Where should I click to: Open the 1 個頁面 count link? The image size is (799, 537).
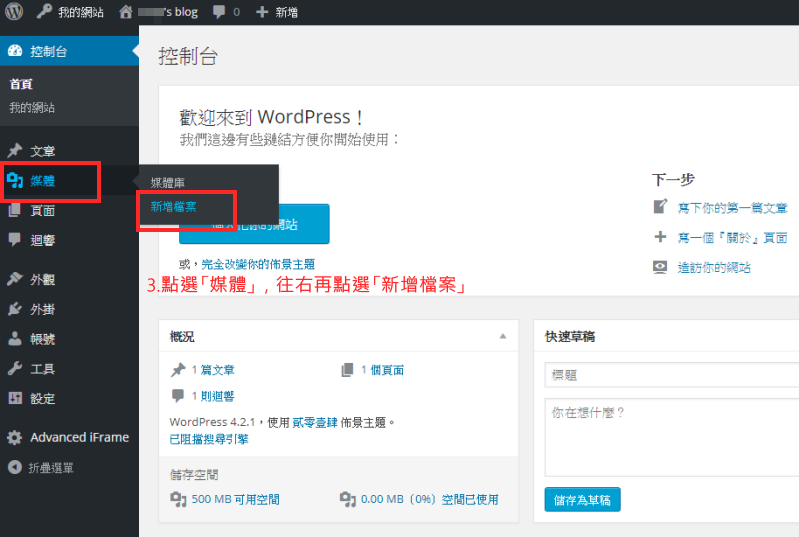point(383,370)
